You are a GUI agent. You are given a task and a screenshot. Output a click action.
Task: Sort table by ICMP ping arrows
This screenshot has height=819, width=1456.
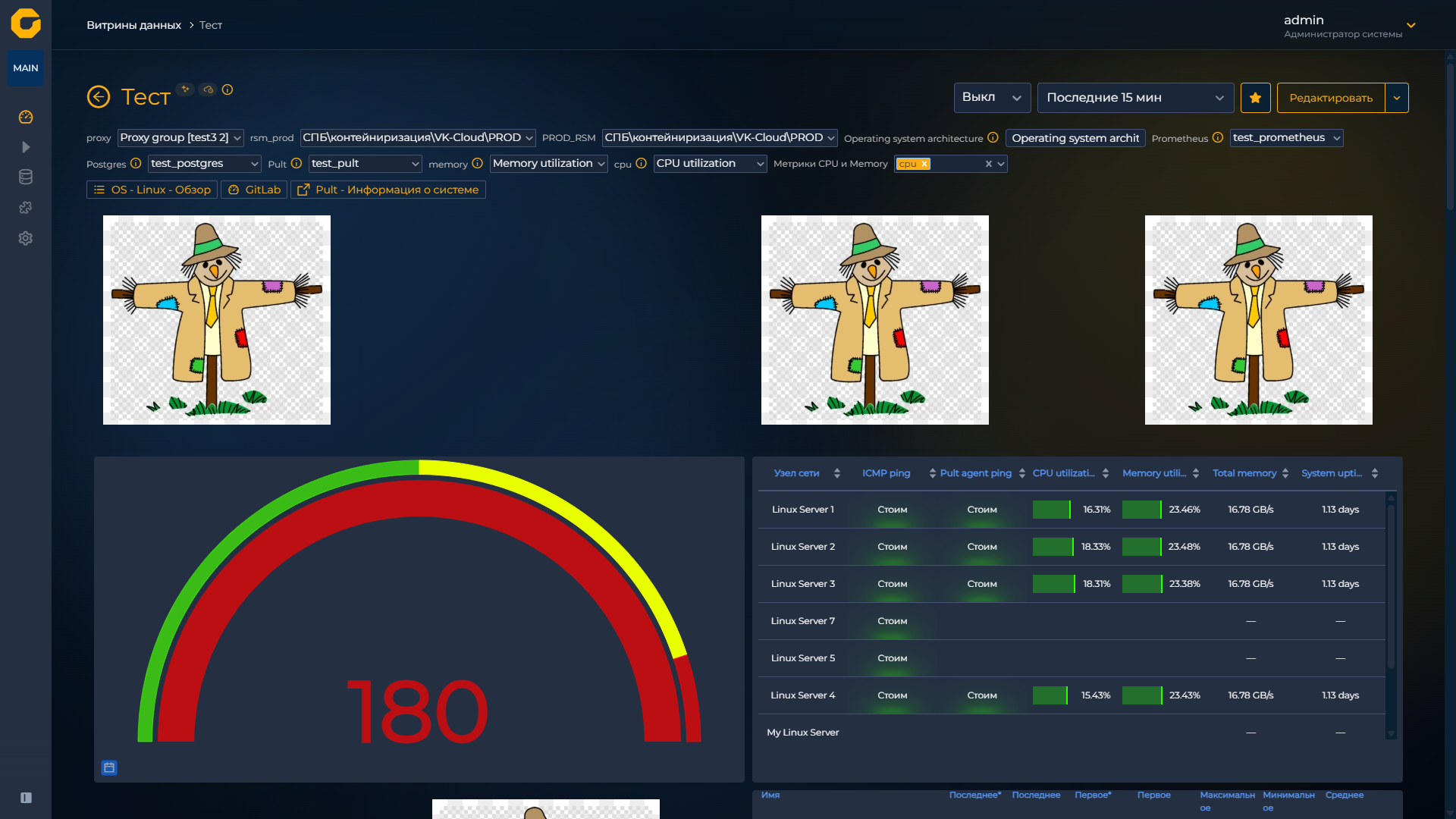(x=932, y=473)
